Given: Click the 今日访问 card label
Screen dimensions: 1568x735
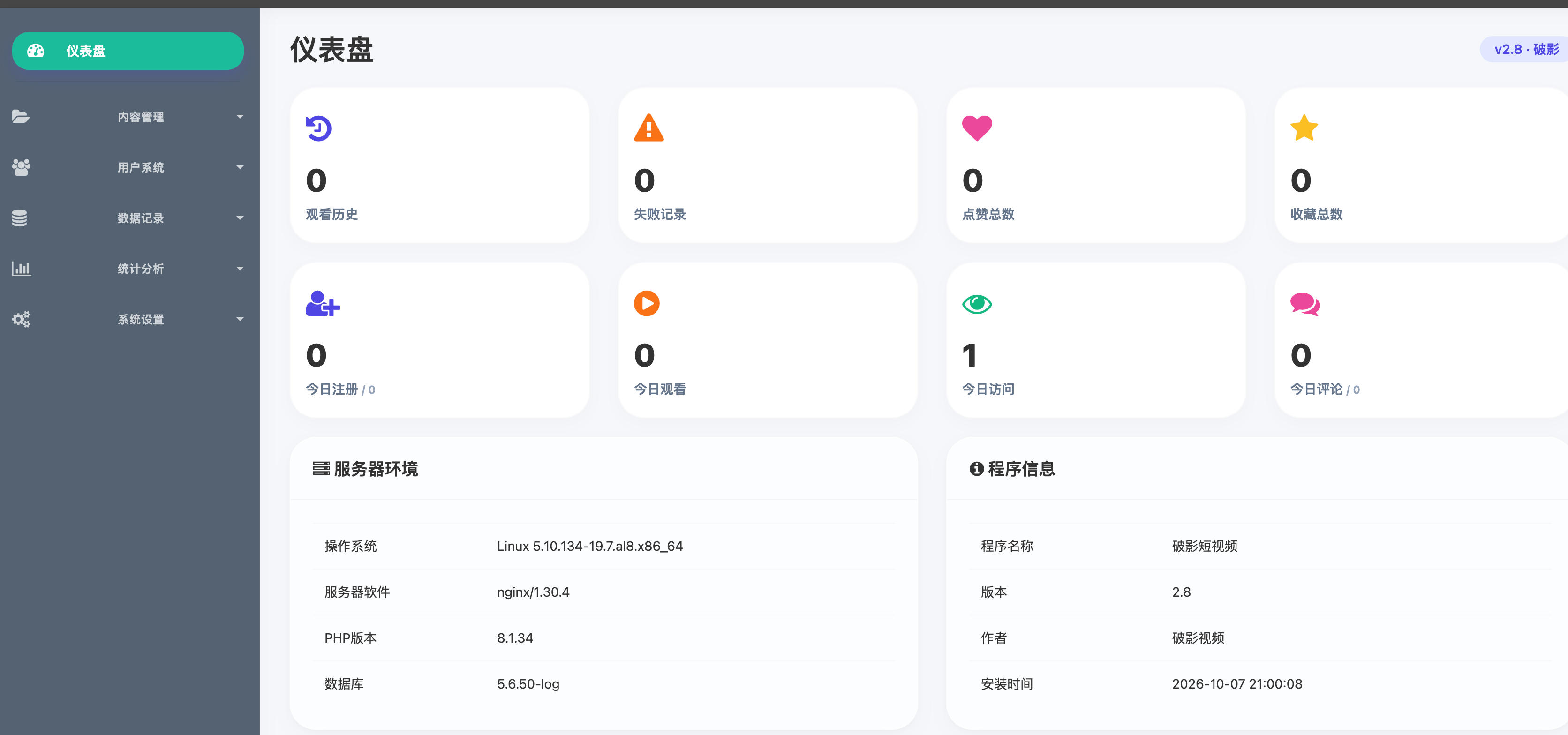Looking at the screenshot, I should [x=988, y=389].
